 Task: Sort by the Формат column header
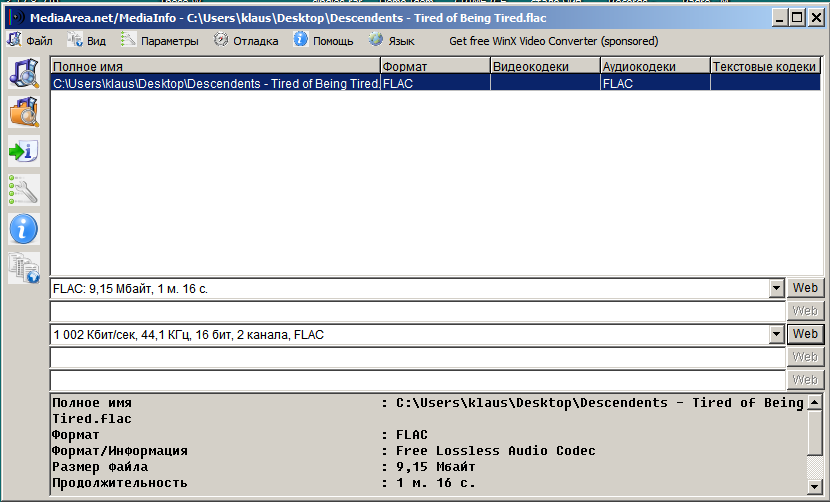435,66
